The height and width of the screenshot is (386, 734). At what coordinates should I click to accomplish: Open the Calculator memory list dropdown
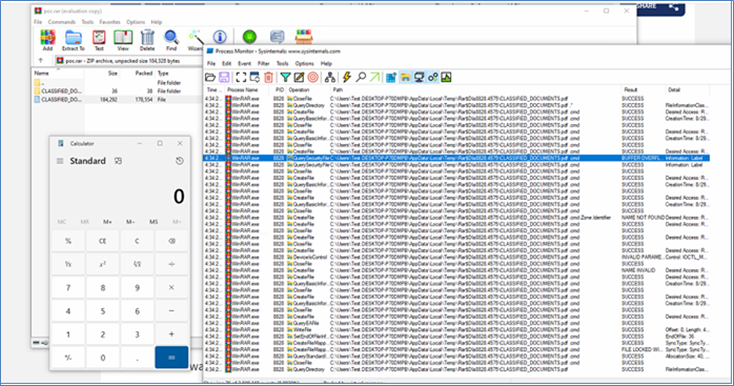tap(176, 222)
